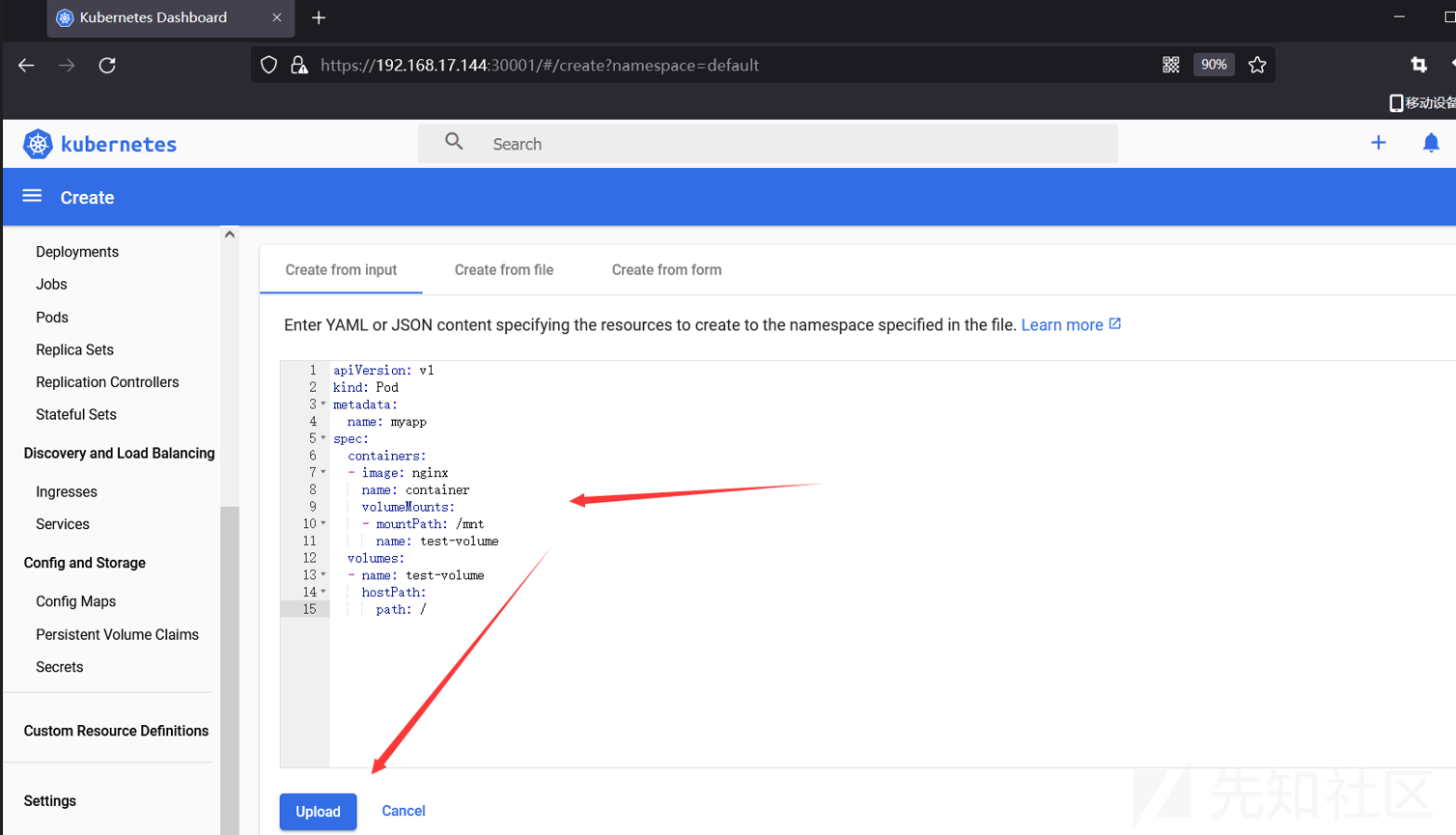
Task: Open Replication Controllers in sidebar
Action: [x=107, y=382]
